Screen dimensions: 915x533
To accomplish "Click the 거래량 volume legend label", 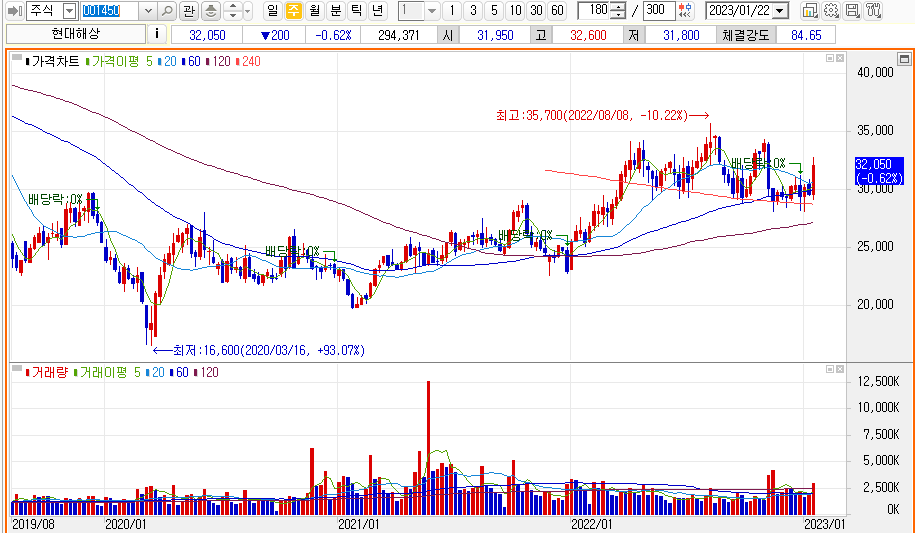I will (x=50, y=372).
